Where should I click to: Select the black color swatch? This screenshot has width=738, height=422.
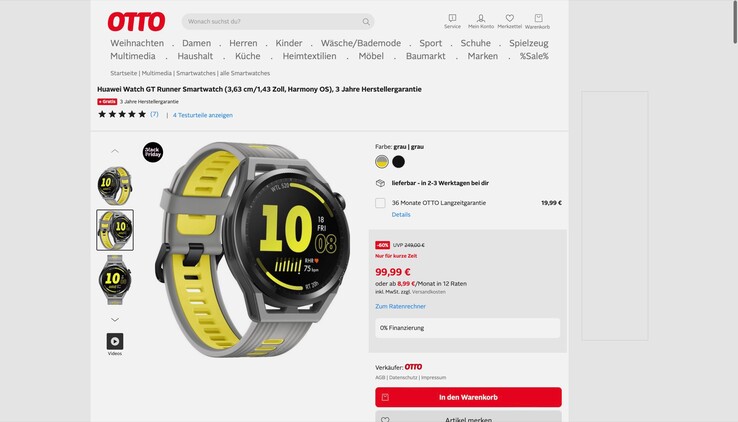[x=398, y=162]
